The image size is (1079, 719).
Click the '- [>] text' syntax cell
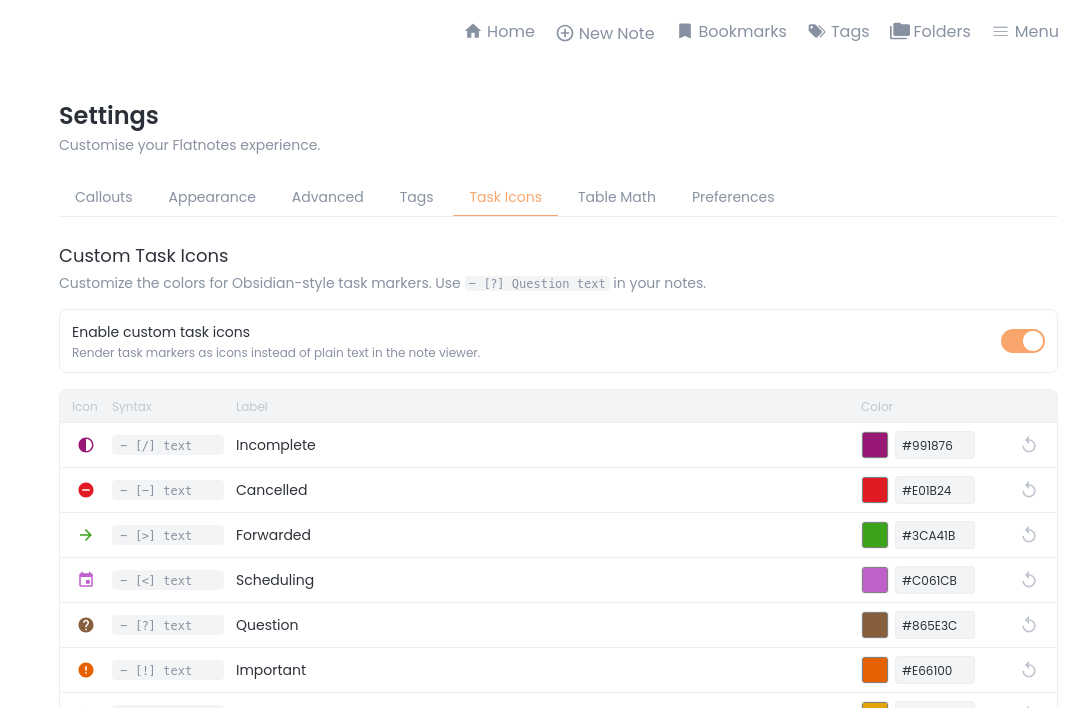tap(168, 535)
